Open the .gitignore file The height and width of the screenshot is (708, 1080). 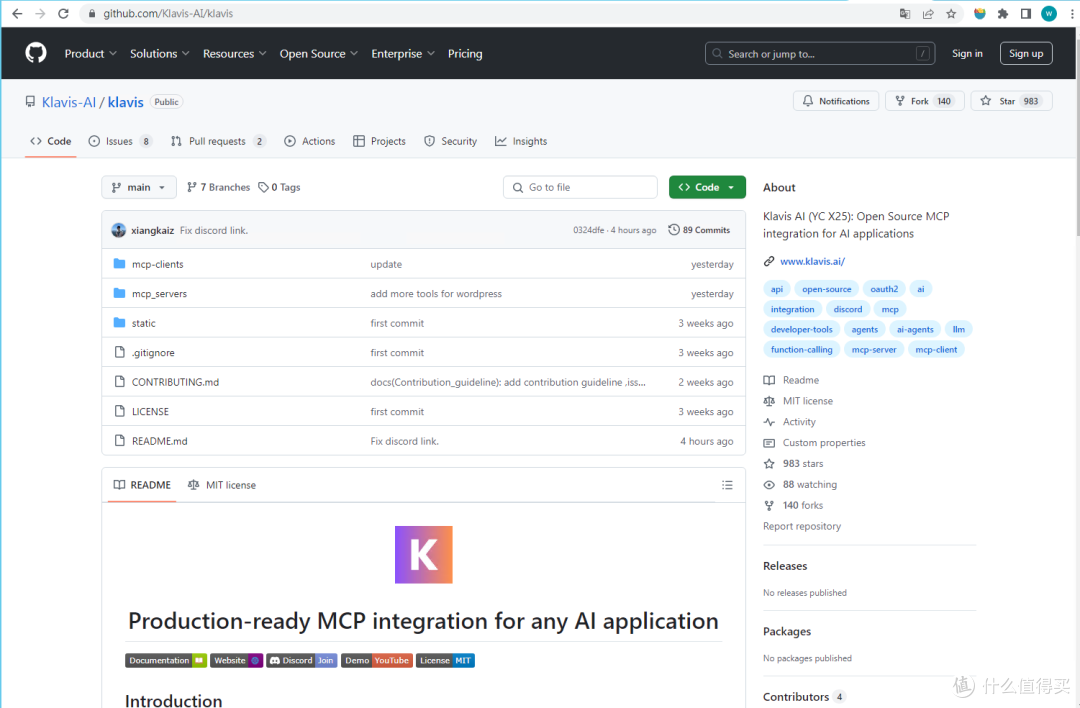click(x=153, y=353)
